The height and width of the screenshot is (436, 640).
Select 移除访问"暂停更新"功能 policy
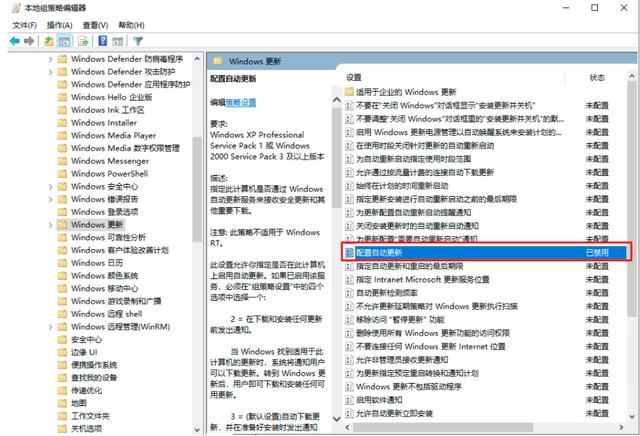(400, 320)
